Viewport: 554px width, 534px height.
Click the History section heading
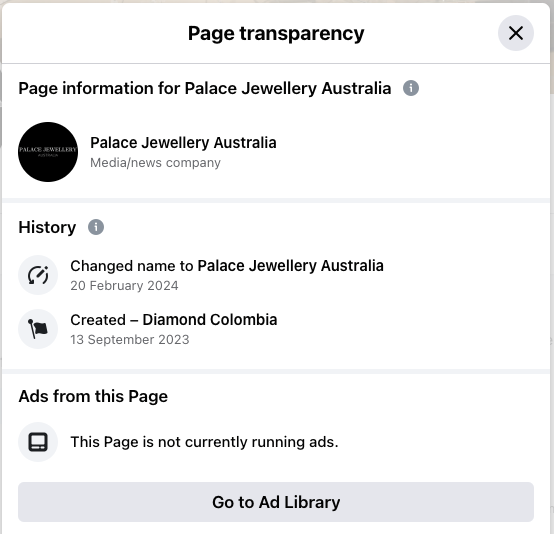click(47, 227)
